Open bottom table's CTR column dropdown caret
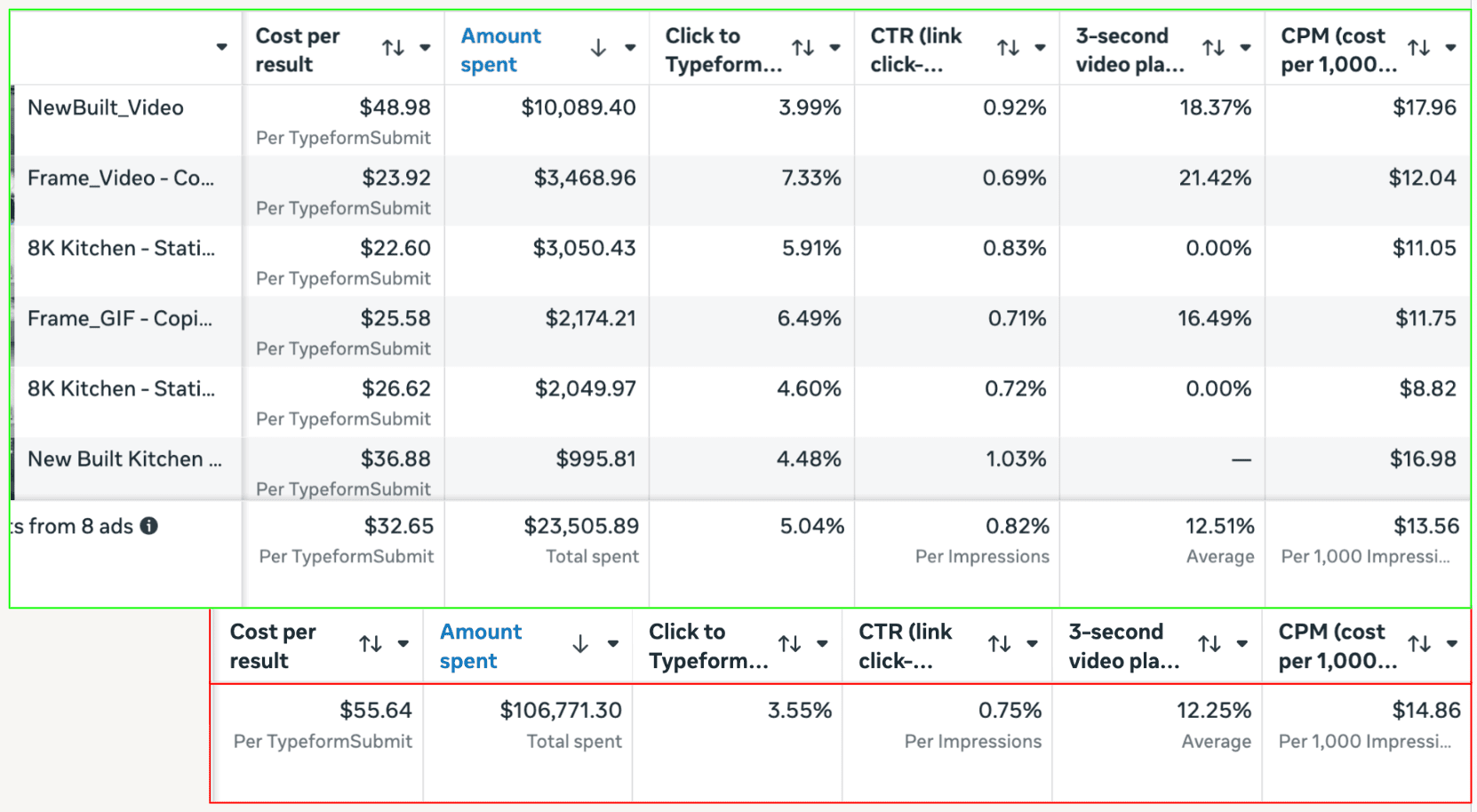The width and height of the screenshot is (1477, 812). pyautogui.click(x=1032, y=644)
